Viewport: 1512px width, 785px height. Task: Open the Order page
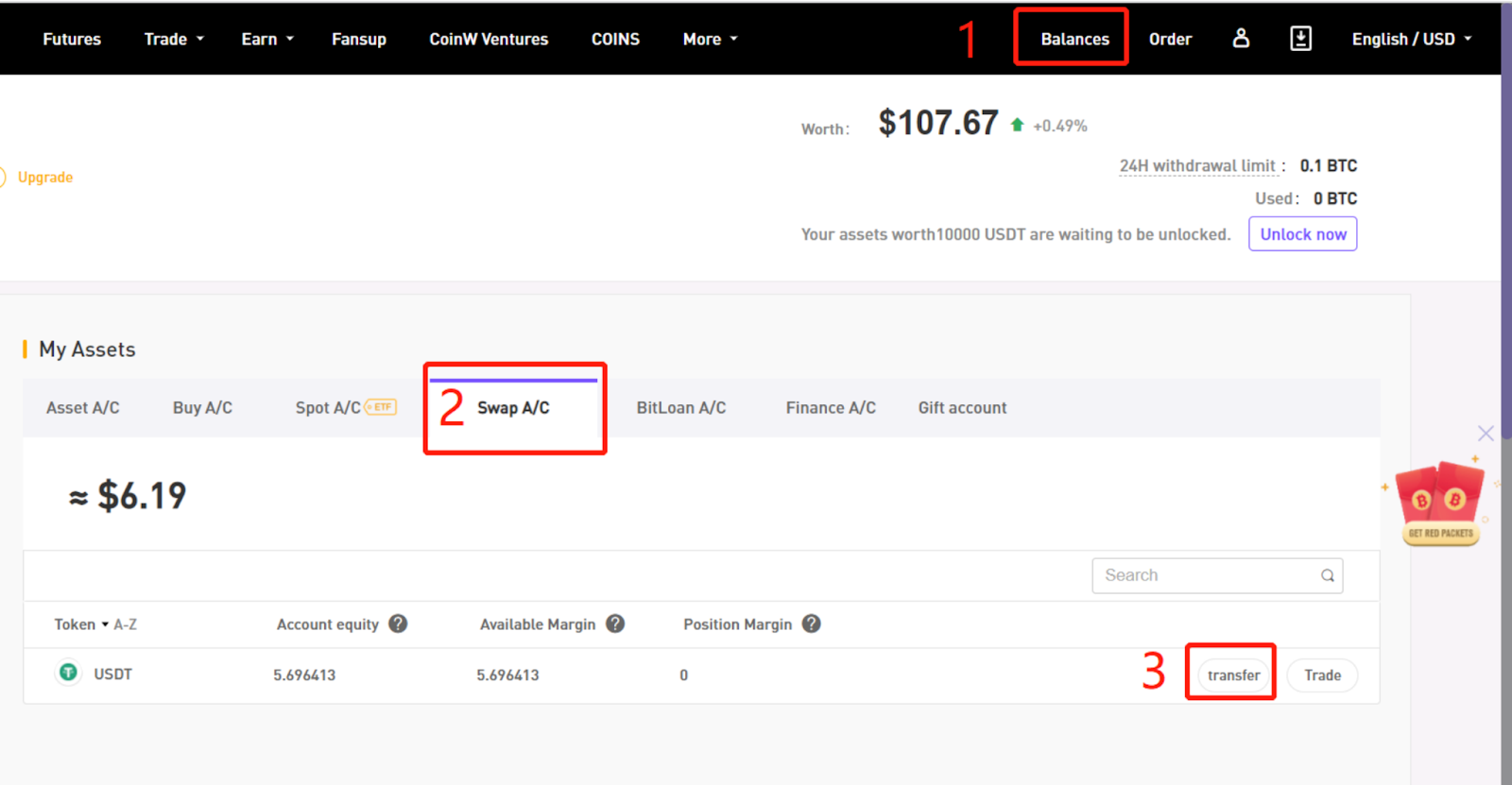point(1170,39)
